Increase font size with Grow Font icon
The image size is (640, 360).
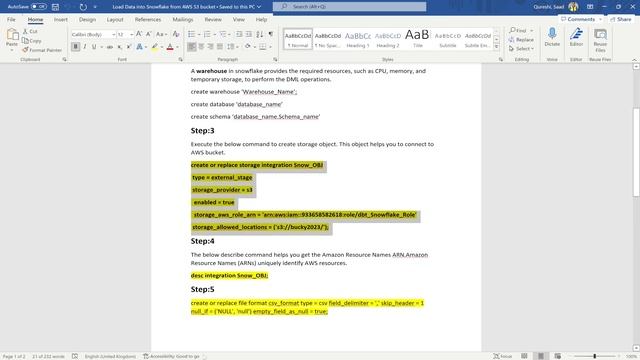(x=139, y=34)
